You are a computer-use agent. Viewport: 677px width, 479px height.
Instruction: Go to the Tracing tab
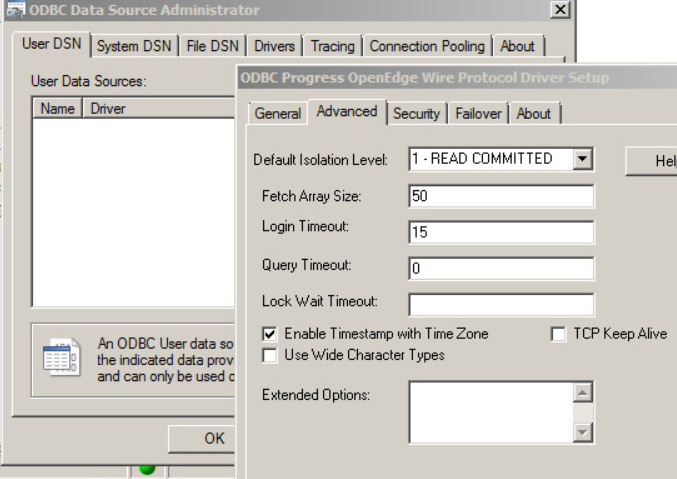coord(332,46)
